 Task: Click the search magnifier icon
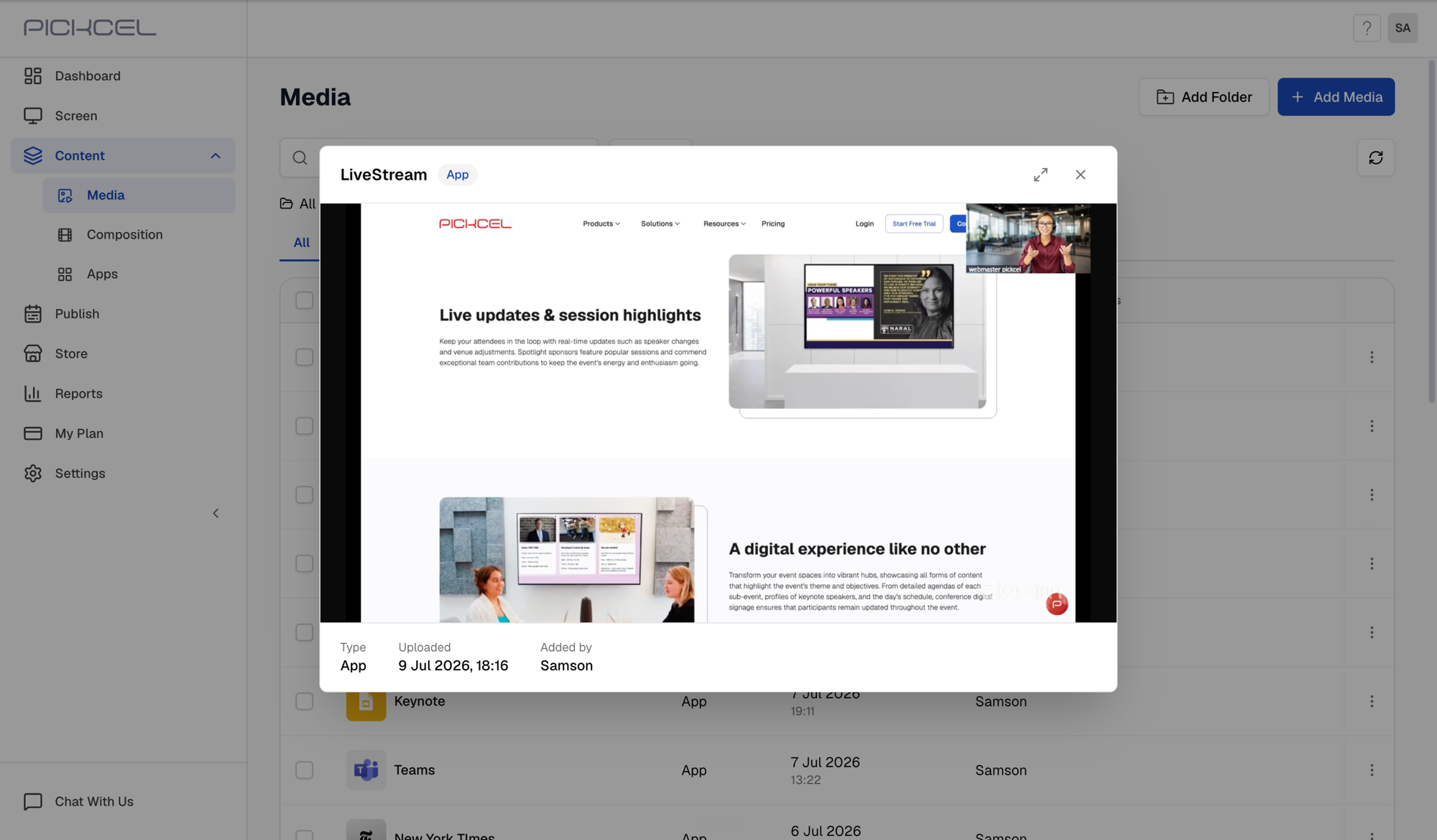(x=300, y=158)
